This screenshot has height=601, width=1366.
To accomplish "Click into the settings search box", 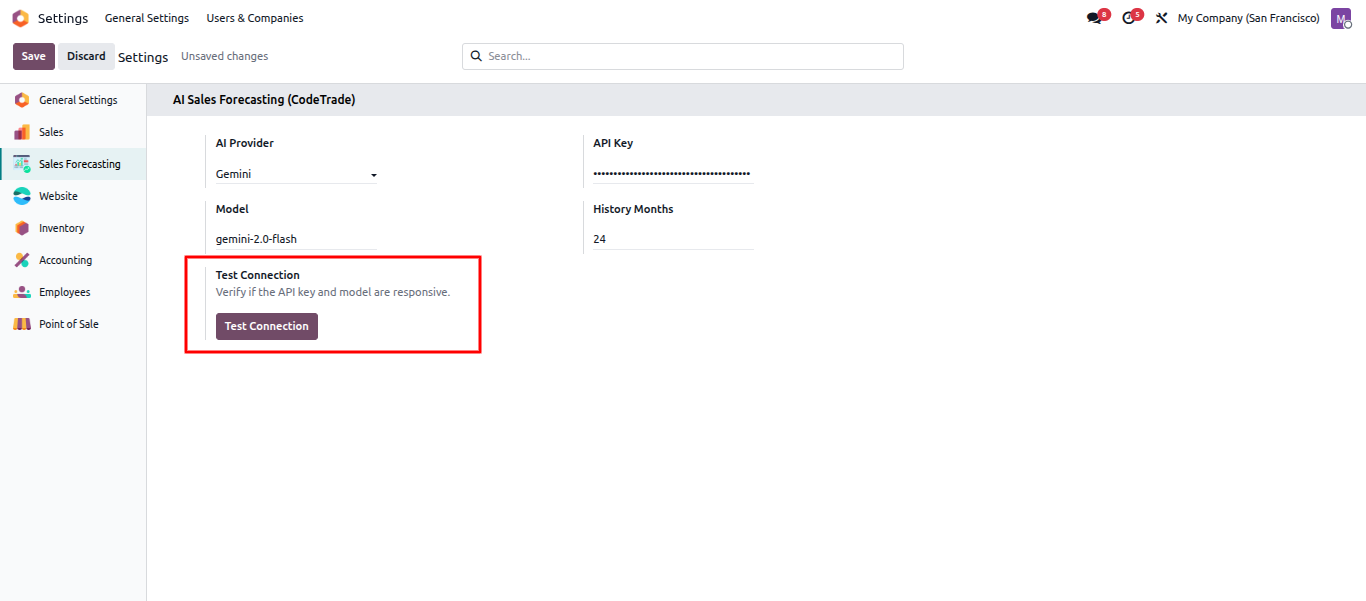I will coord(683,56).
